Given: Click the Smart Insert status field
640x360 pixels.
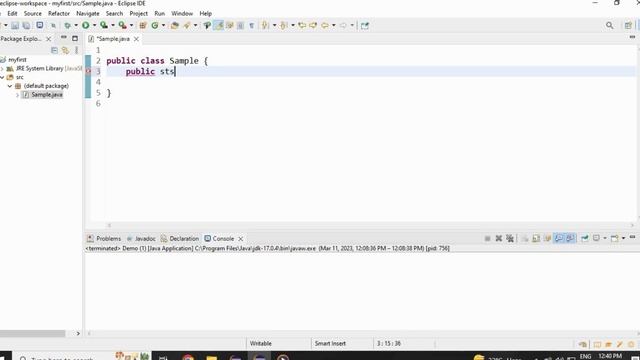Looking at the screenshot, I should (330, 344).
